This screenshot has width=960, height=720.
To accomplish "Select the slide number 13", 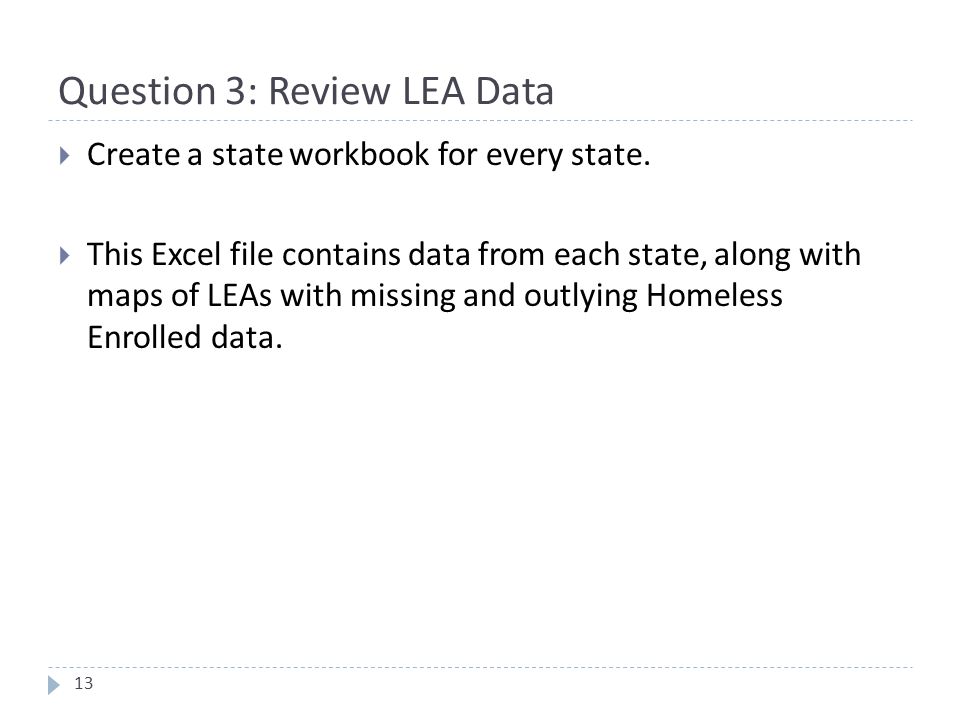I will 83,683.
